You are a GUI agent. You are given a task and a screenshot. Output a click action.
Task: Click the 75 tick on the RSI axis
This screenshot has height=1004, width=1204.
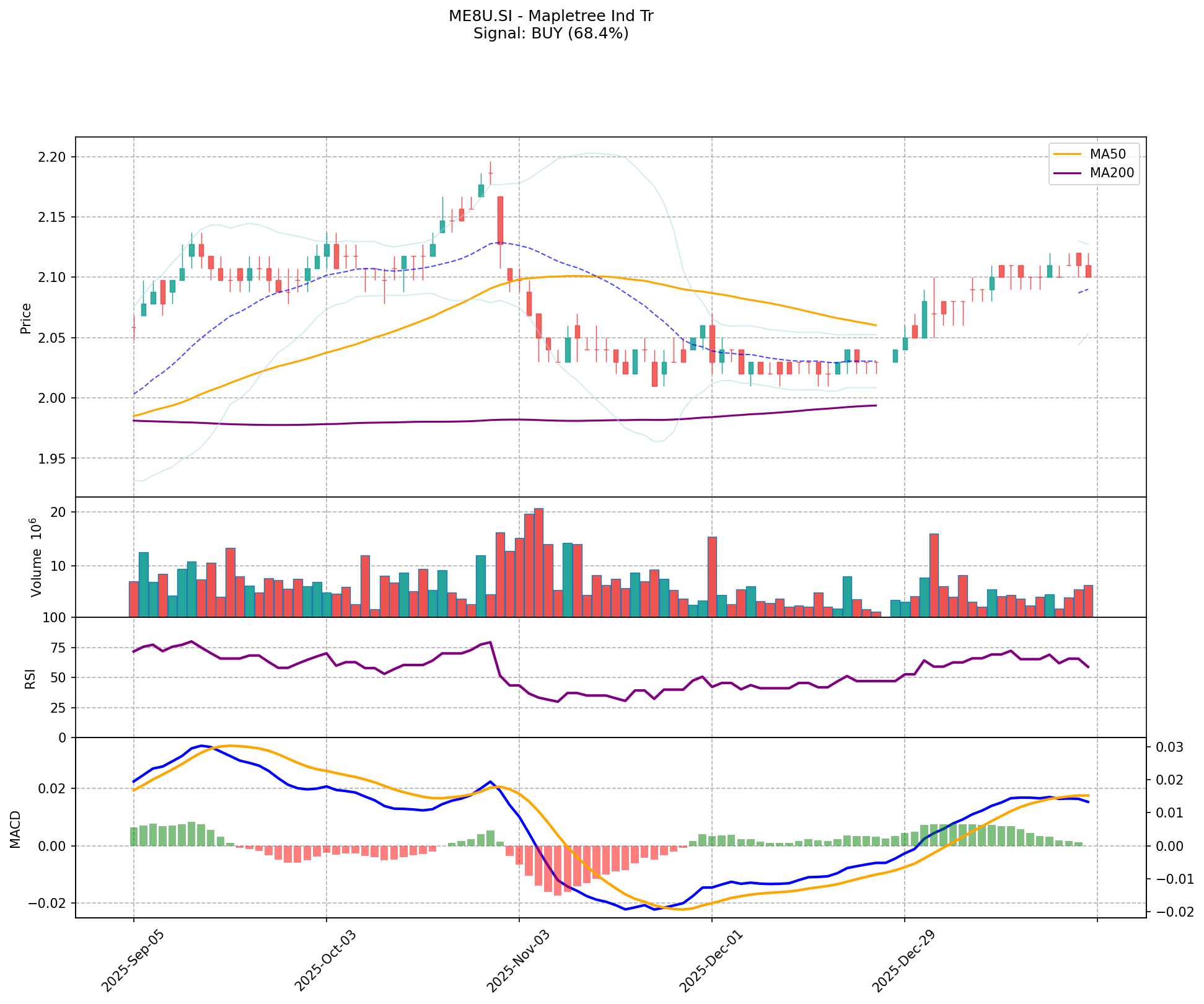(57, 648)
